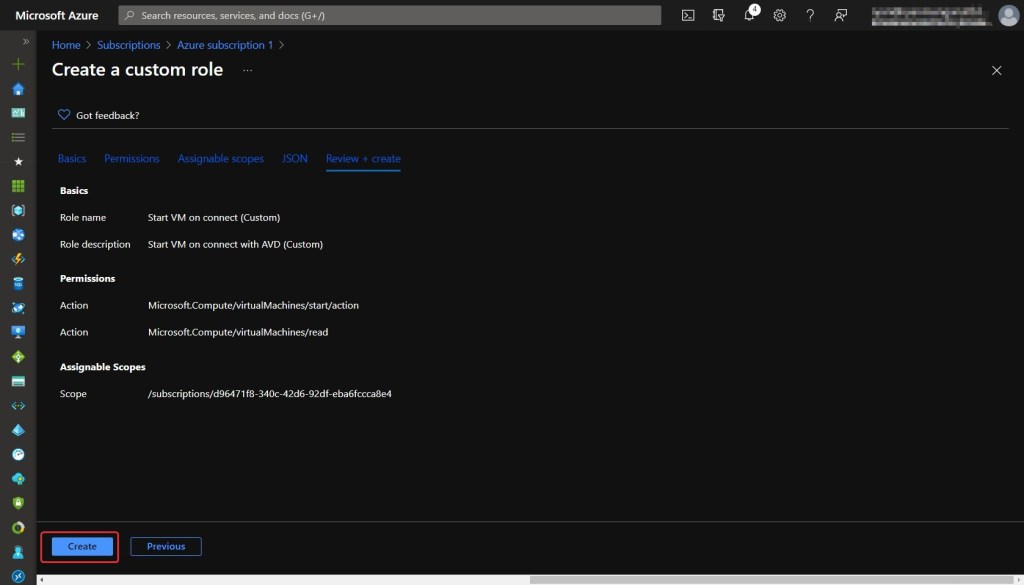Open Directories + subscriptions filter icon
The width and height of the screenshot is (1024, 585).
pos(718,16)
